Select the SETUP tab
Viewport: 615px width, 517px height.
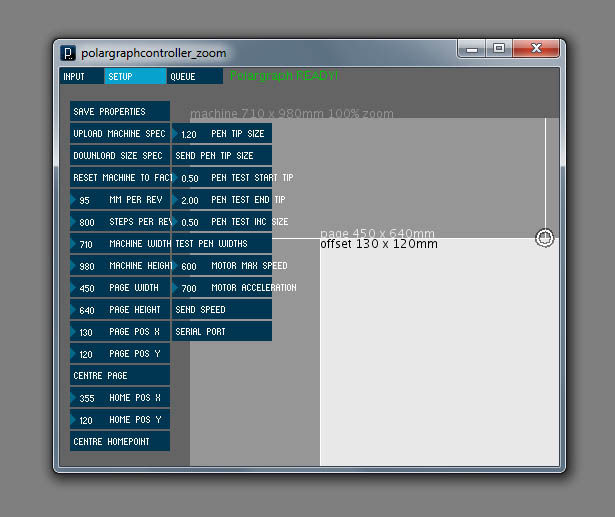point(135,76)
